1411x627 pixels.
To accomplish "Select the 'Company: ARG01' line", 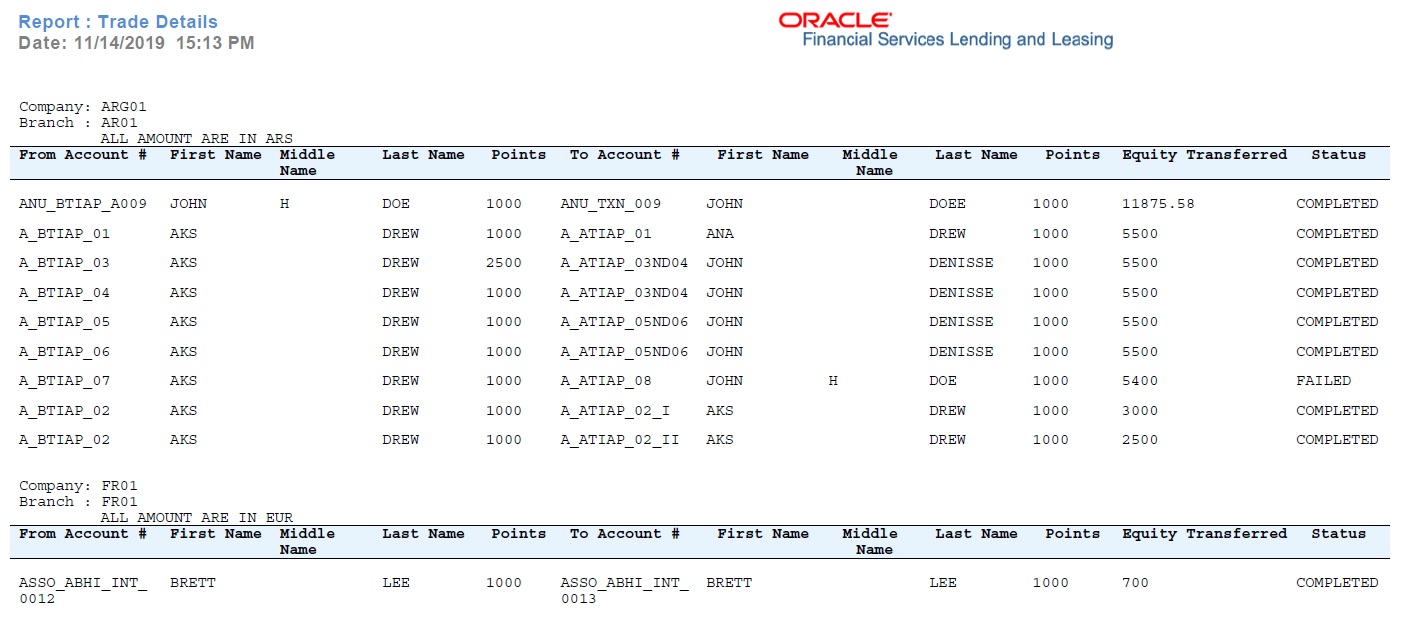I will (83, 107).
